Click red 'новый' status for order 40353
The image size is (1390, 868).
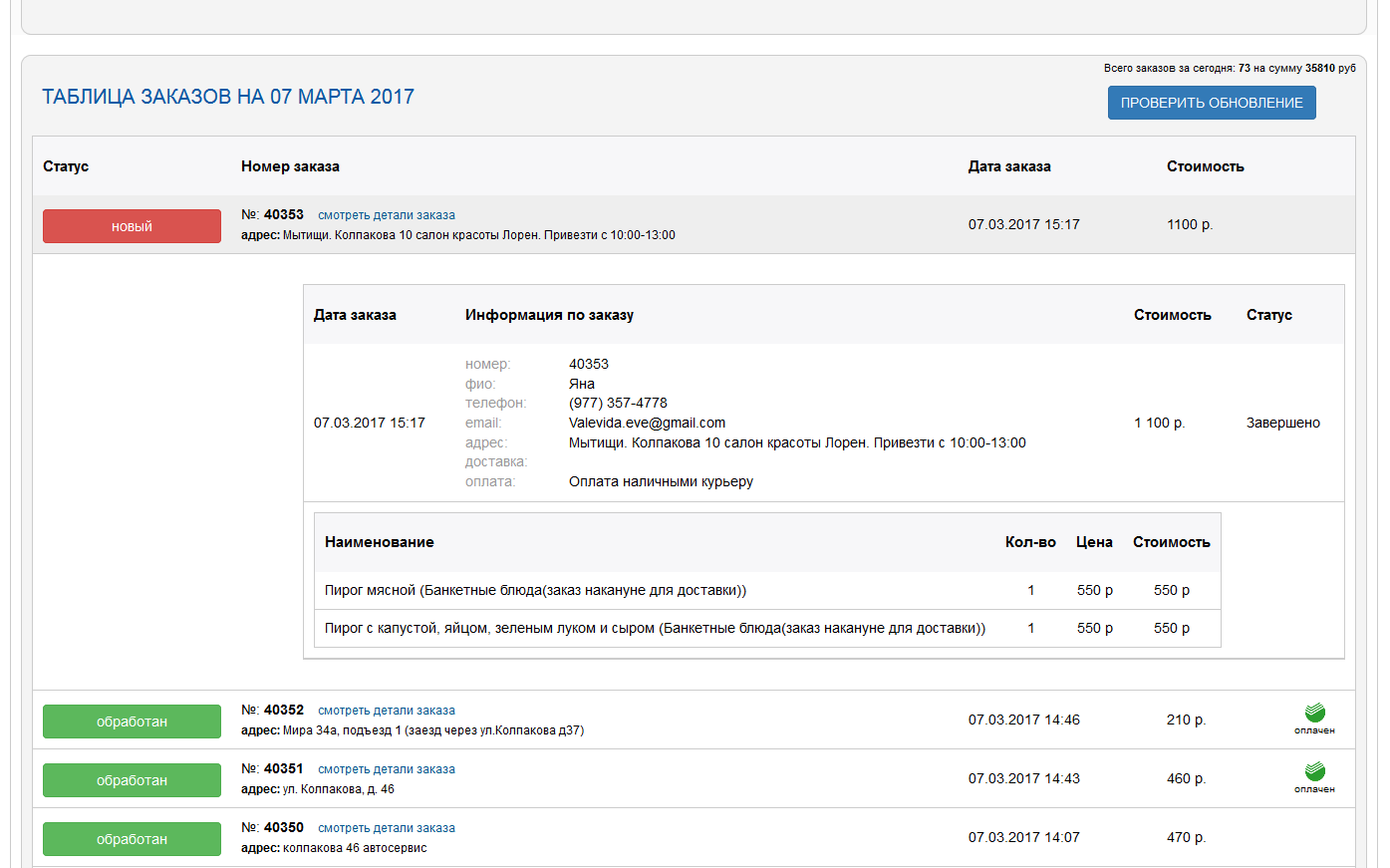point(132,226)
